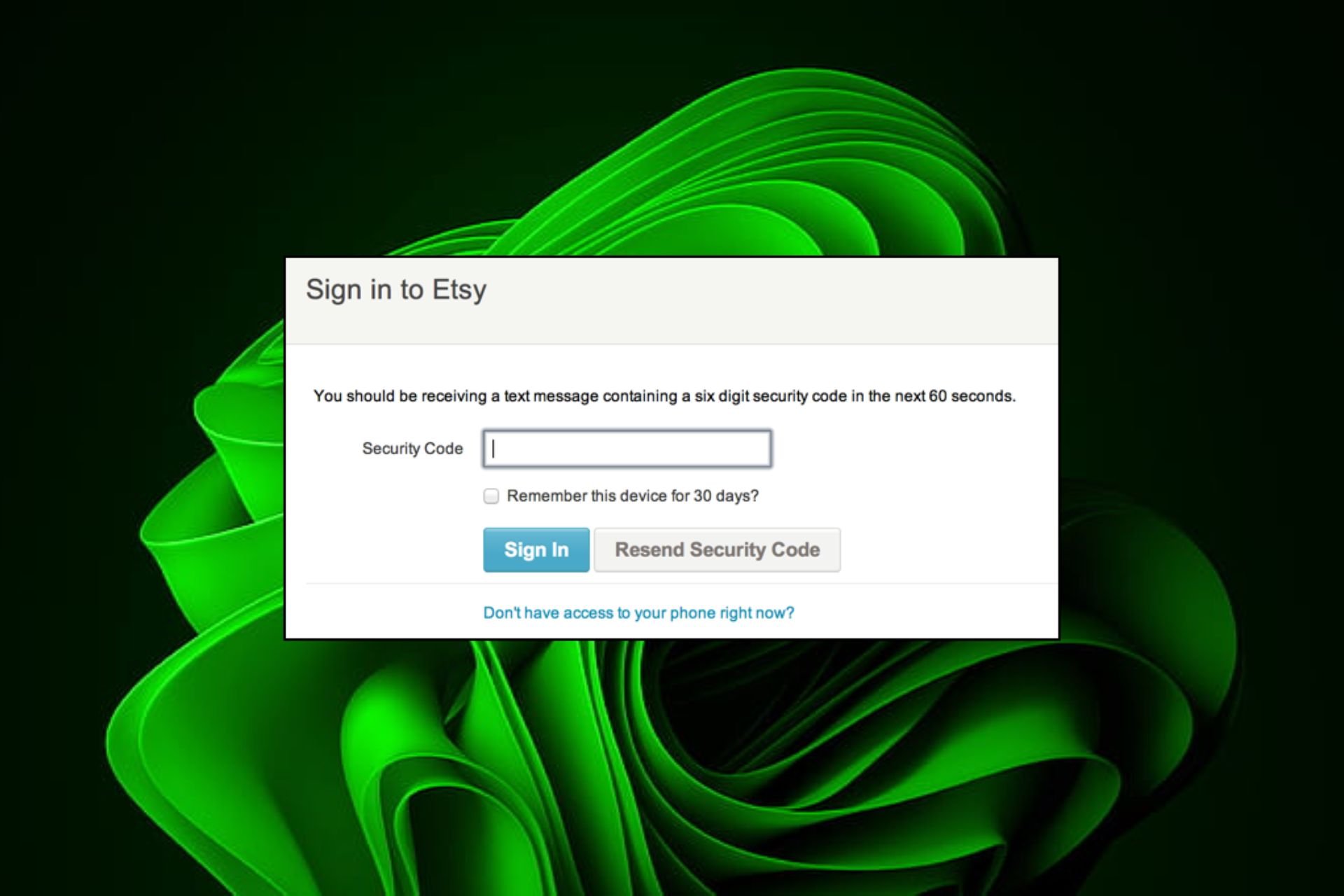
Task: Click the 60 seconds text in message
Action: pos(972,396)
